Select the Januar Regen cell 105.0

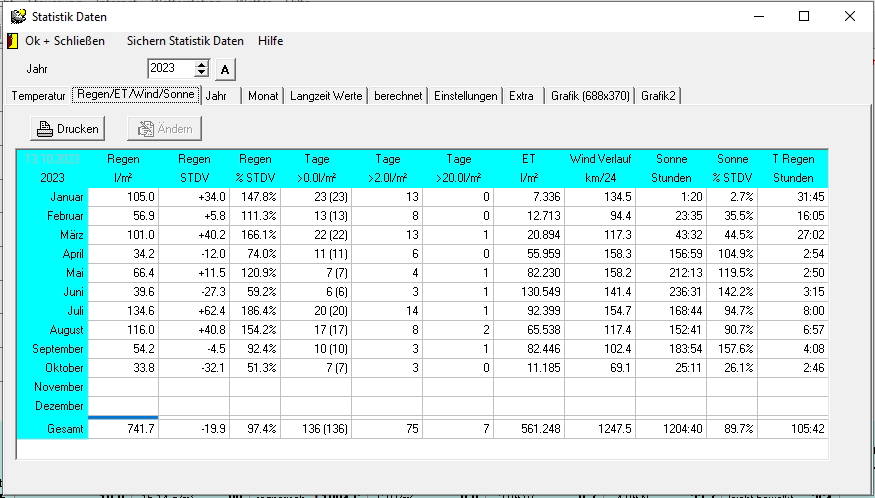[123, 197]
